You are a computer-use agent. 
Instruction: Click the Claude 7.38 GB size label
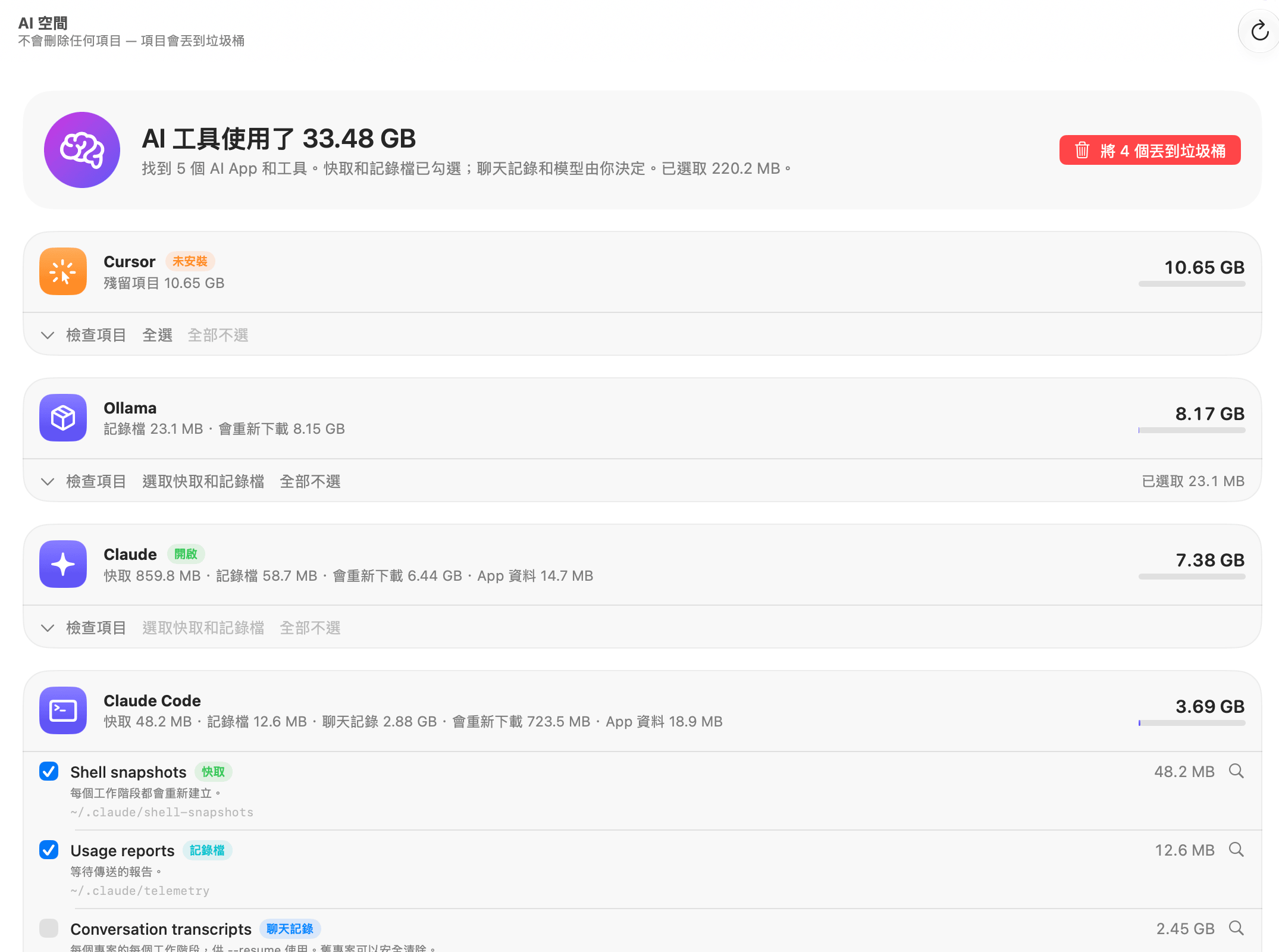(1210, 560)
